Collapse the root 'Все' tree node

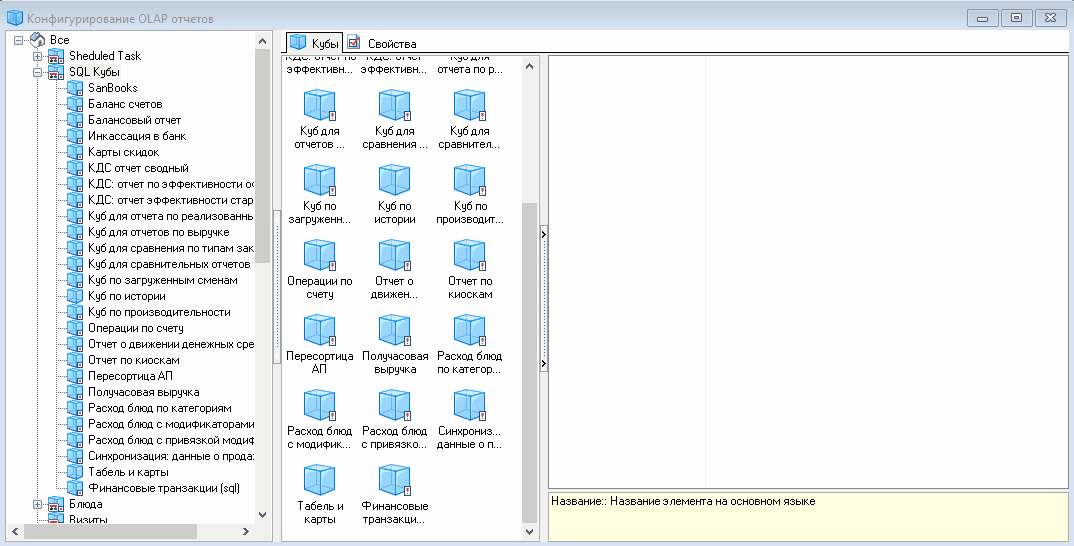(x=19, y=40)
